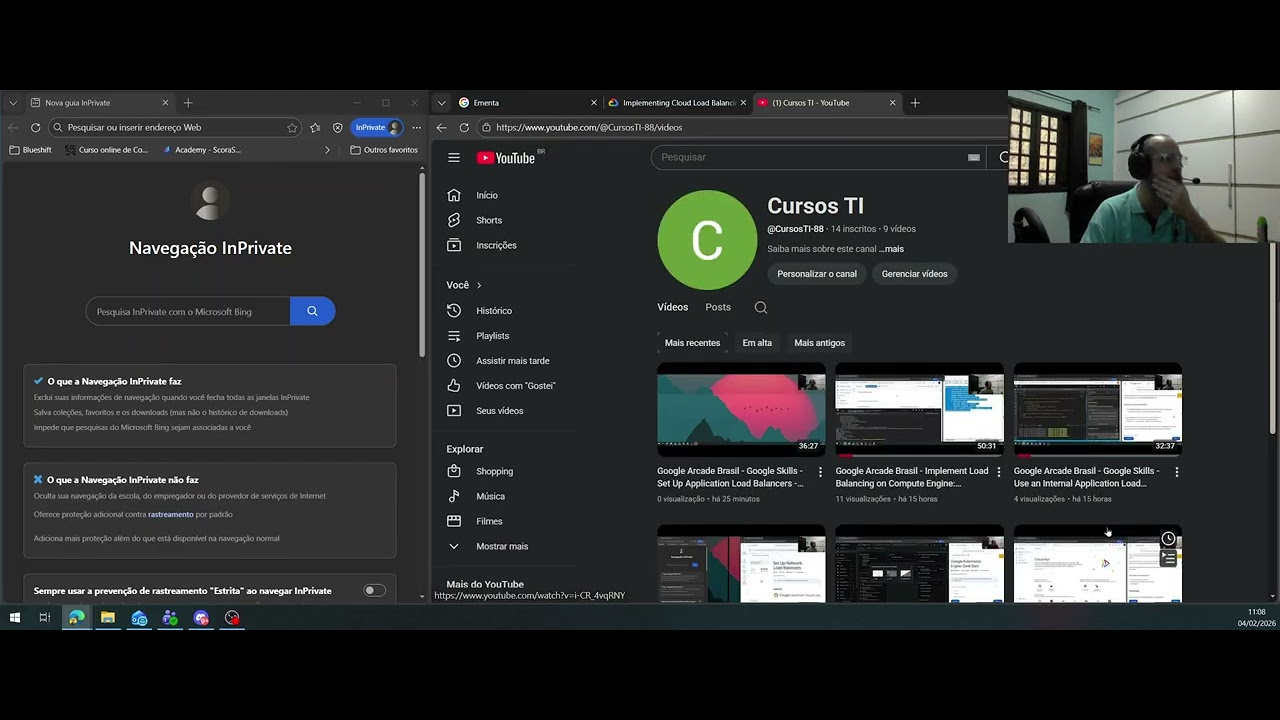This screenshot has width=1280, height=720.
Task: Open Música under Explorar
Action: pos(490,496)
